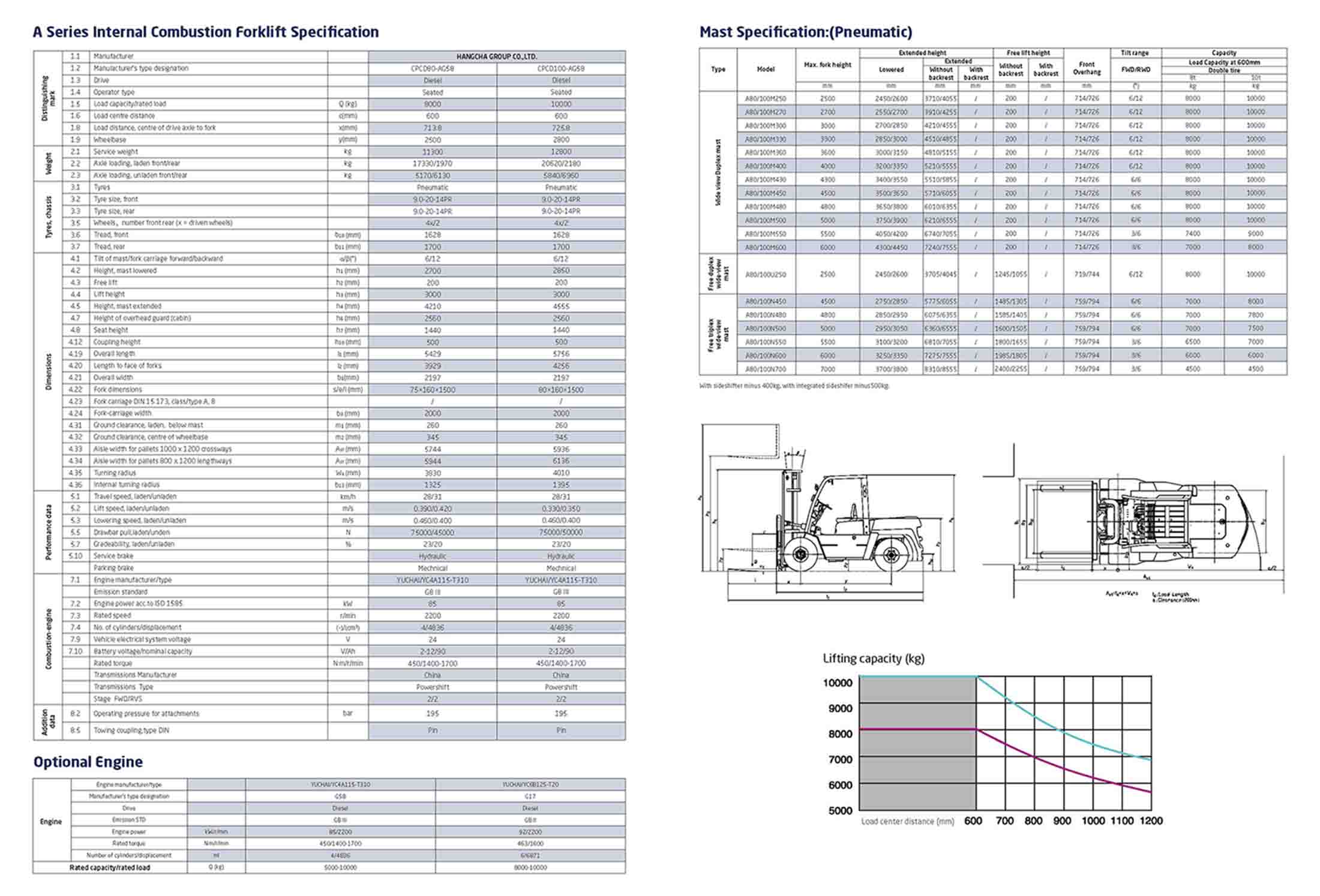
Task: Click the sideshifter footnote below the mast table
Action: [794, 386]
